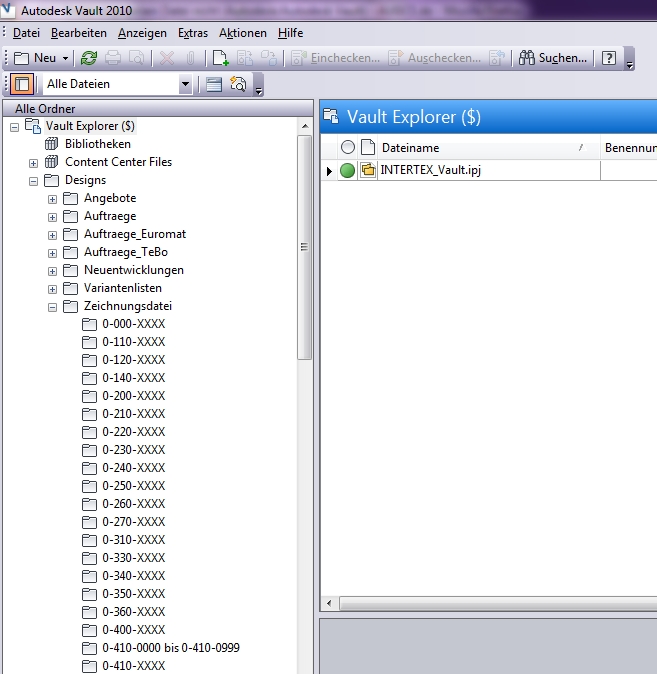Click the Auschecken... button
This screenshot has width=657, height=674.
click(434, 58)
